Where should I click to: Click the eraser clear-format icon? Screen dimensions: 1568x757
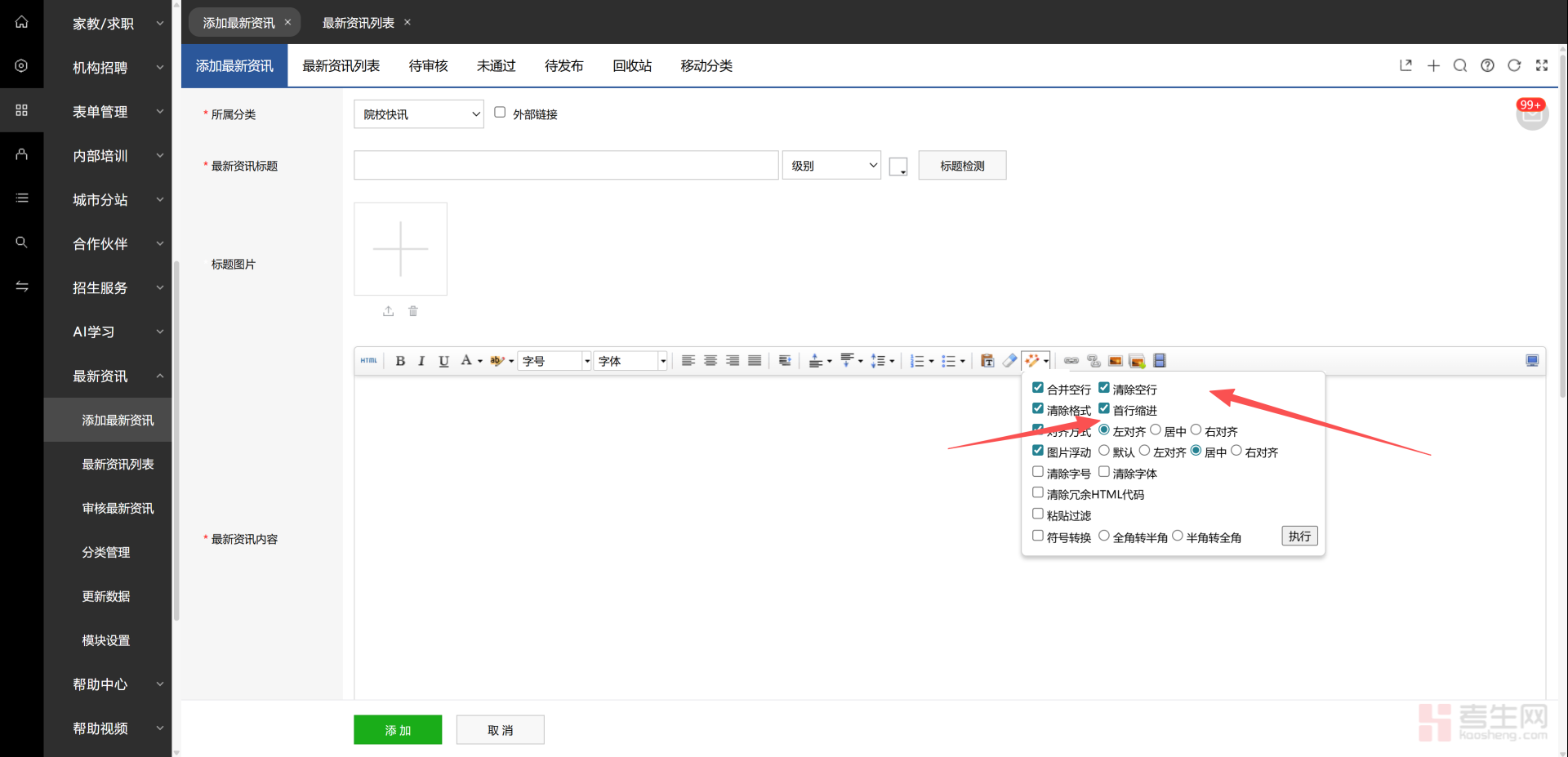[1010, 361]
